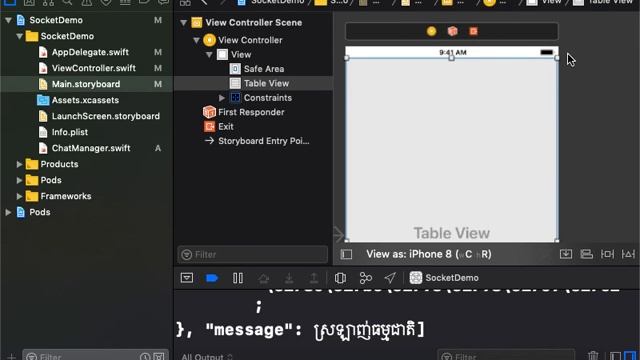Screen dimensions: 640x360
Task: Click the top-center resize handle of Table View
Action: [451, 58]
